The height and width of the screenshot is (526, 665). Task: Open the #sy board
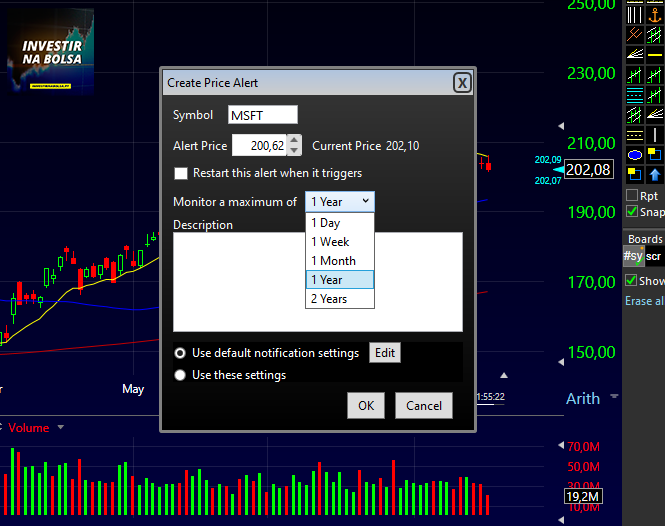pos(633,256)
